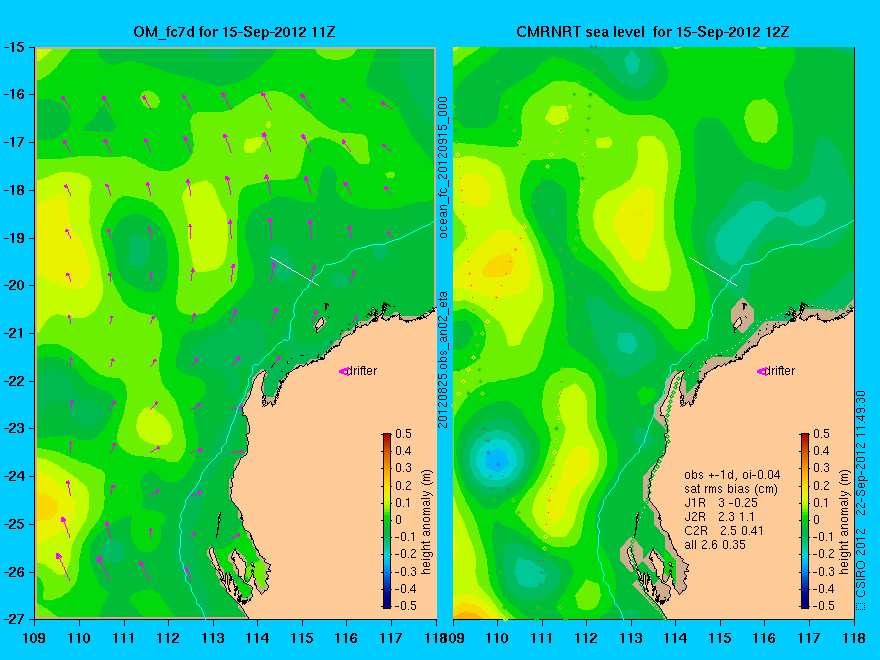
Task: Click the magenta drifter marker on the right map
Action: 762,371
